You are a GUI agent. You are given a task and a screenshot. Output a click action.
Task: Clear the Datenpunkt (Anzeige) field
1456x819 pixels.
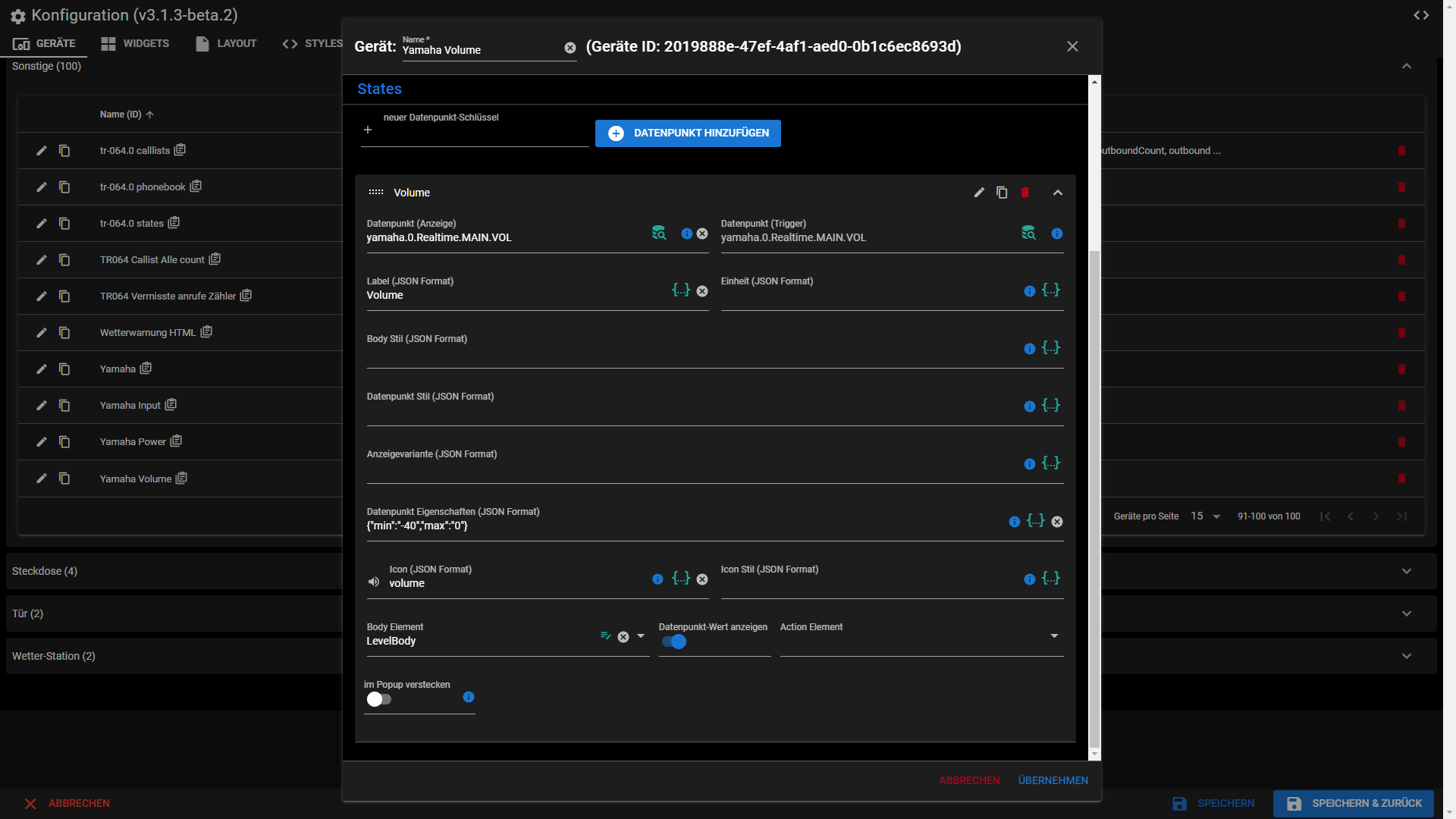tap(702, 234)
